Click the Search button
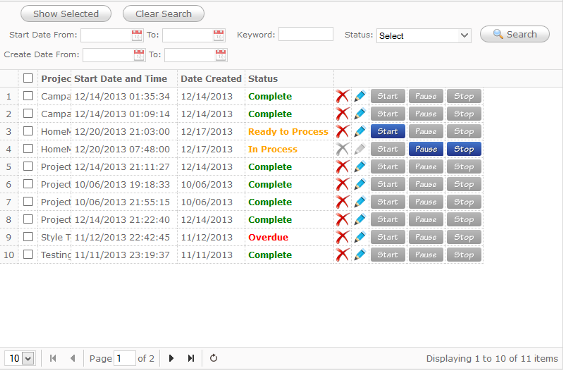The width and height of the screenshot is (563, 370). 515,34
